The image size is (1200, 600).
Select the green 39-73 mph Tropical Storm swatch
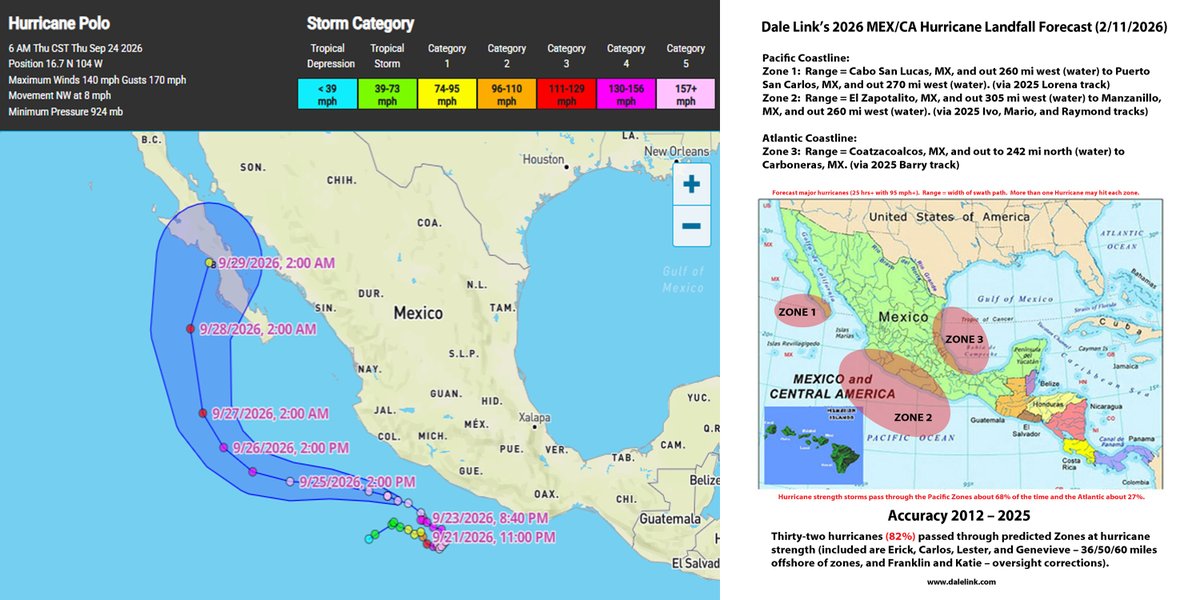[387, 94]
